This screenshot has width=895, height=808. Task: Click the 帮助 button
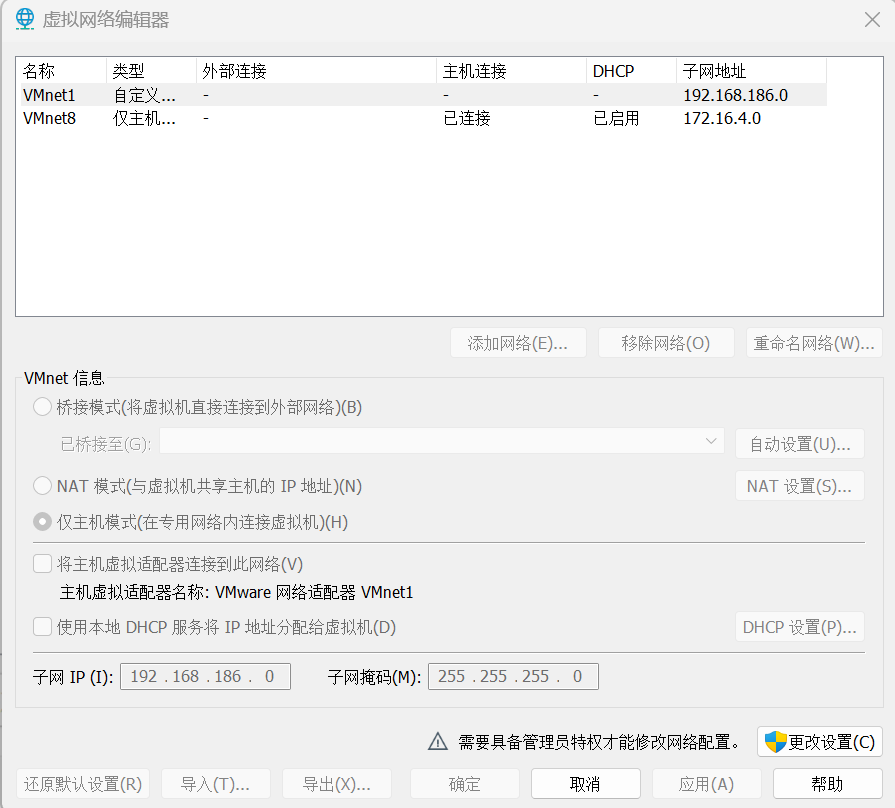828,784
